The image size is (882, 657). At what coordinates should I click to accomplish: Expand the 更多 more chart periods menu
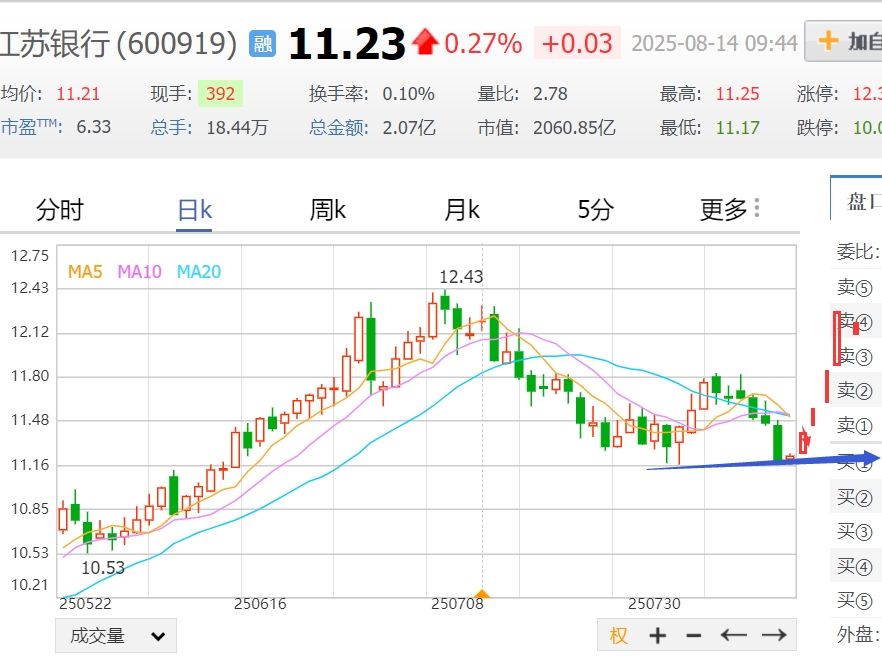[730, 209]
